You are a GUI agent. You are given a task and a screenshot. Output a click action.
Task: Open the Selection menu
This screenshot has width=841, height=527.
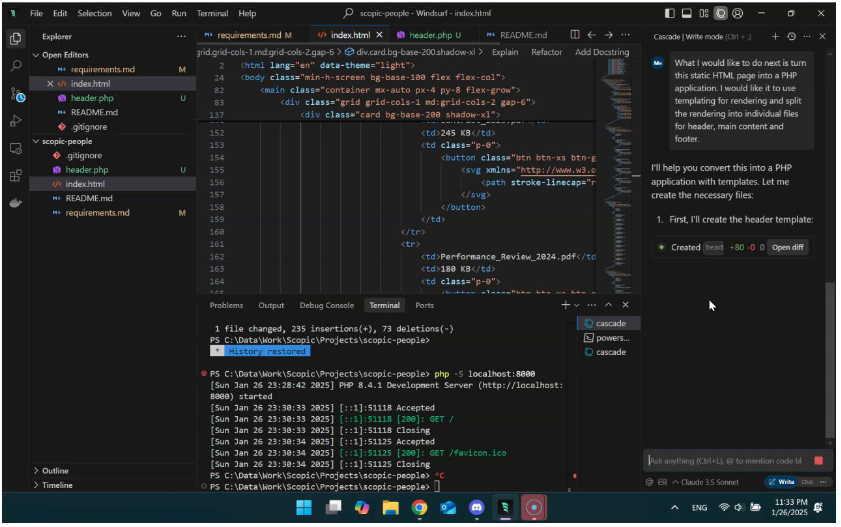(94, 13)
